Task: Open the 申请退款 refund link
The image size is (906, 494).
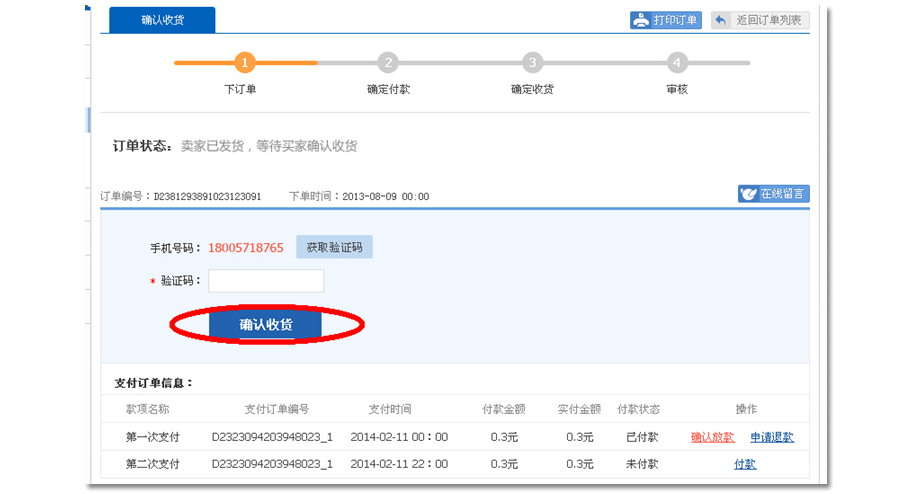Action: coord(772,437)
